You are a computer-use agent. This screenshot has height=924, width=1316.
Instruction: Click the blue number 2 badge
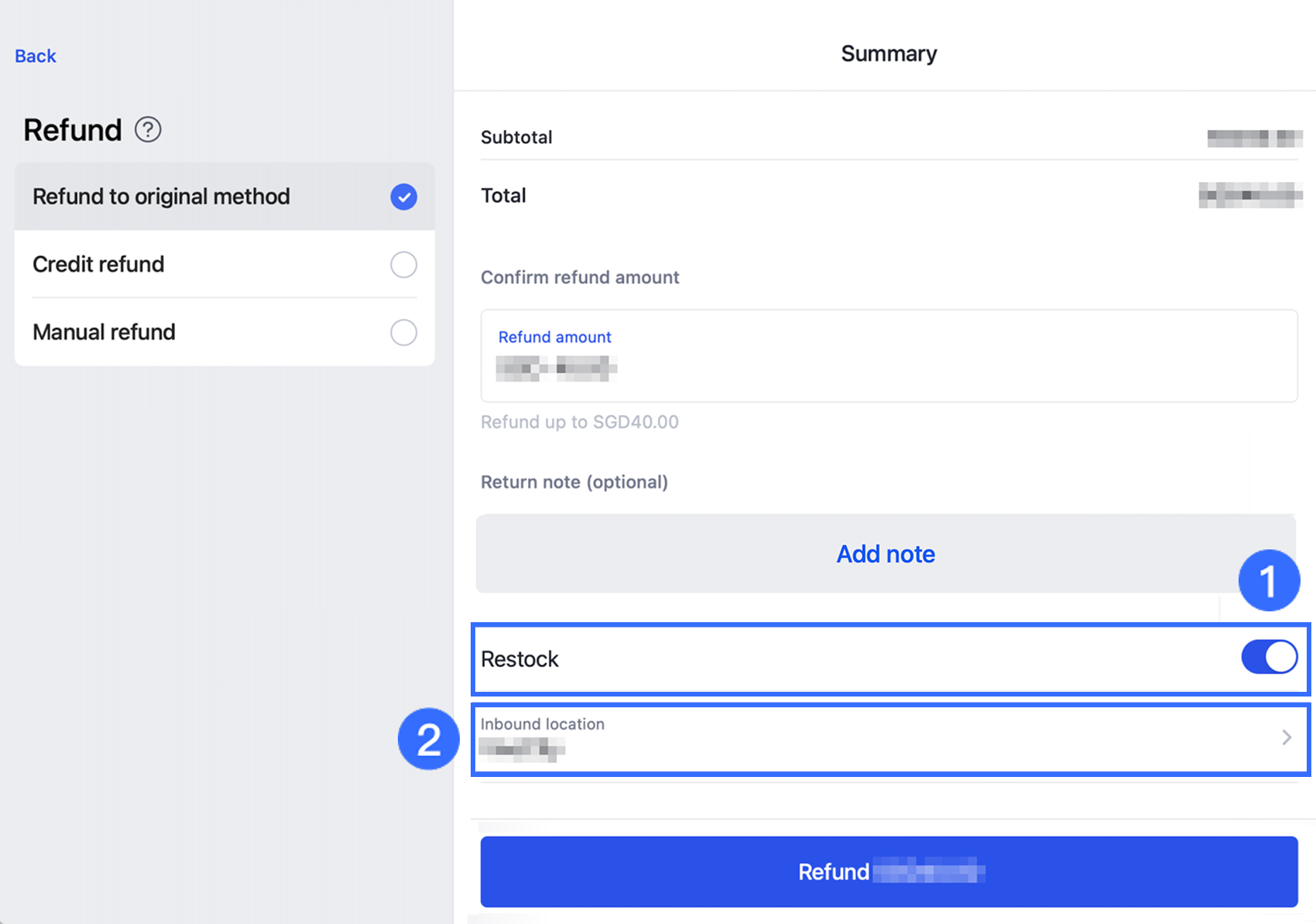pos(429,739)
